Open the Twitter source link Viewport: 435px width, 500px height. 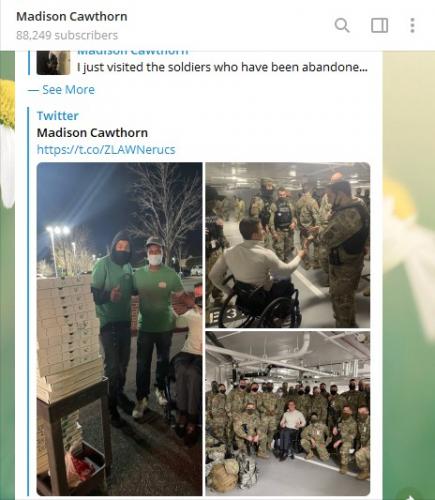[x=58, y=116]
